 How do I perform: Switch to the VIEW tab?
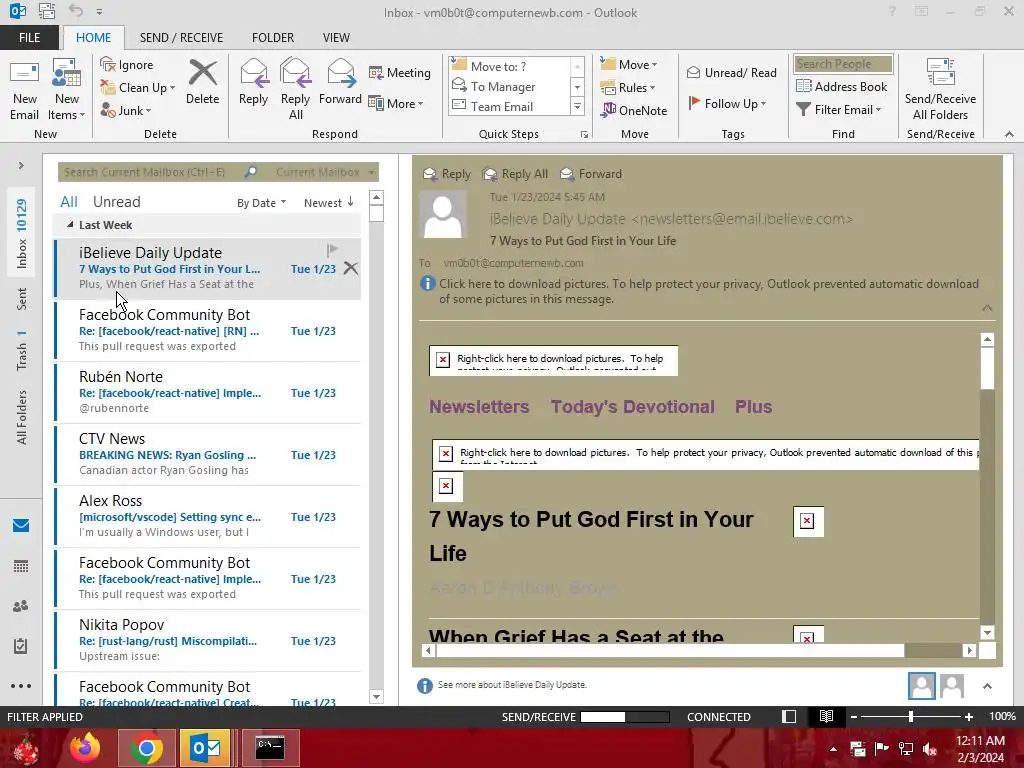click(336, 38)
